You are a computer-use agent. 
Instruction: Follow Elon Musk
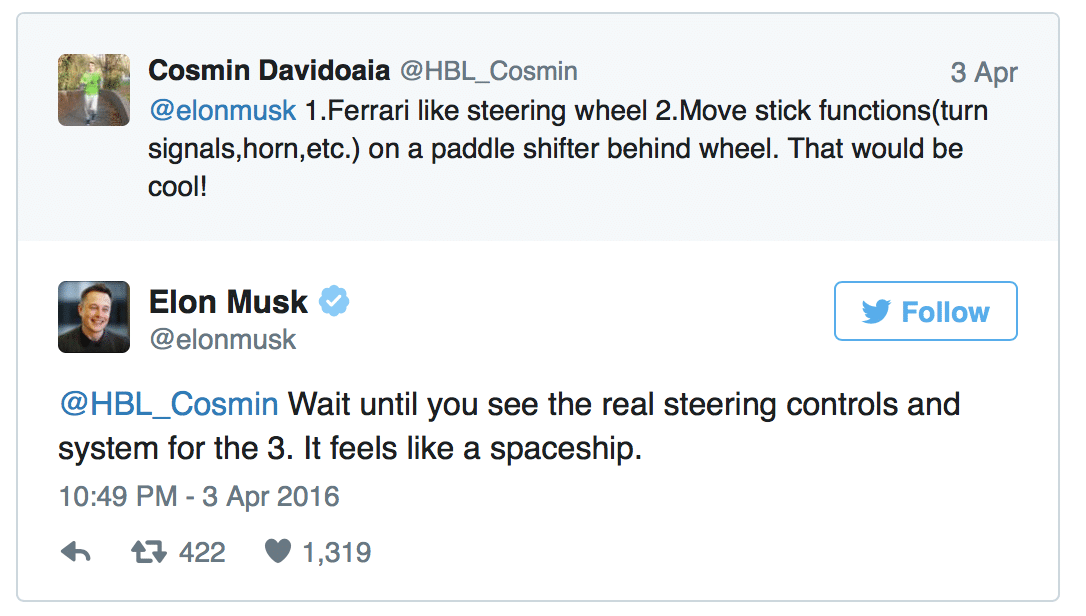925,312
